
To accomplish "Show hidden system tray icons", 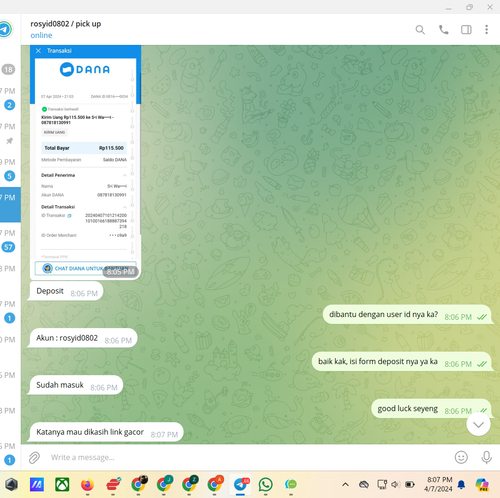I will point(345,484).
